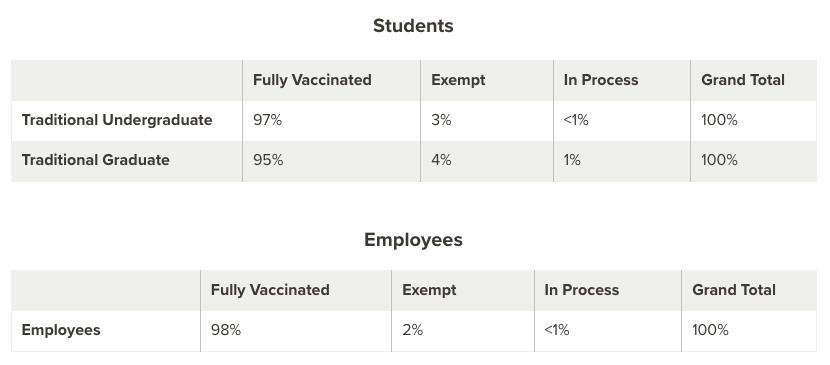The width and height of the screenshot is (830, 365).
Task: Click the Traditional Undergraduate row label
Action: (x=116, y=120)
